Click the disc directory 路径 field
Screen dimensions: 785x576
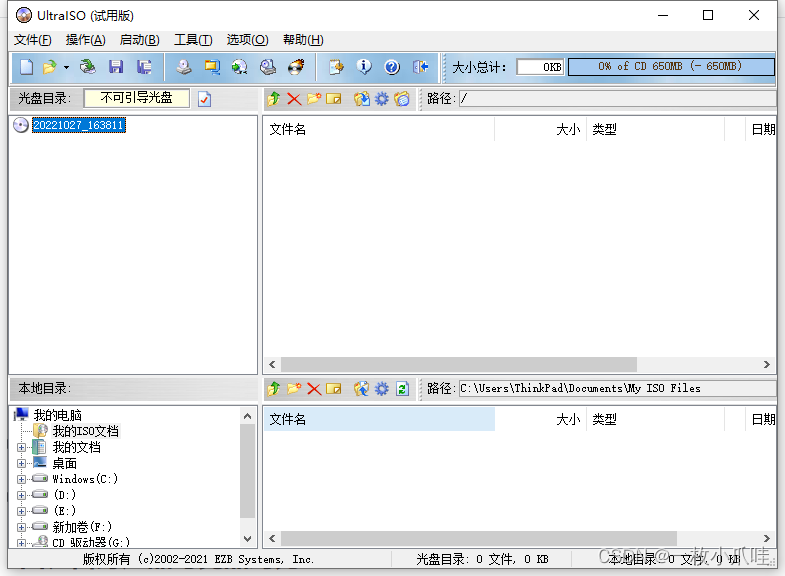pos(617,99)
